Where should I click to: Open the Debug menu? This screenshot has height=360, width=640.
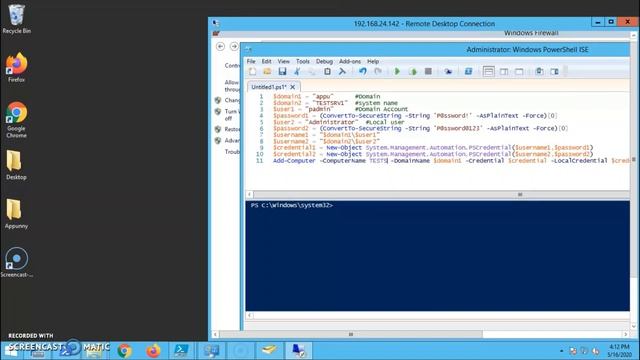click(324, 61)
